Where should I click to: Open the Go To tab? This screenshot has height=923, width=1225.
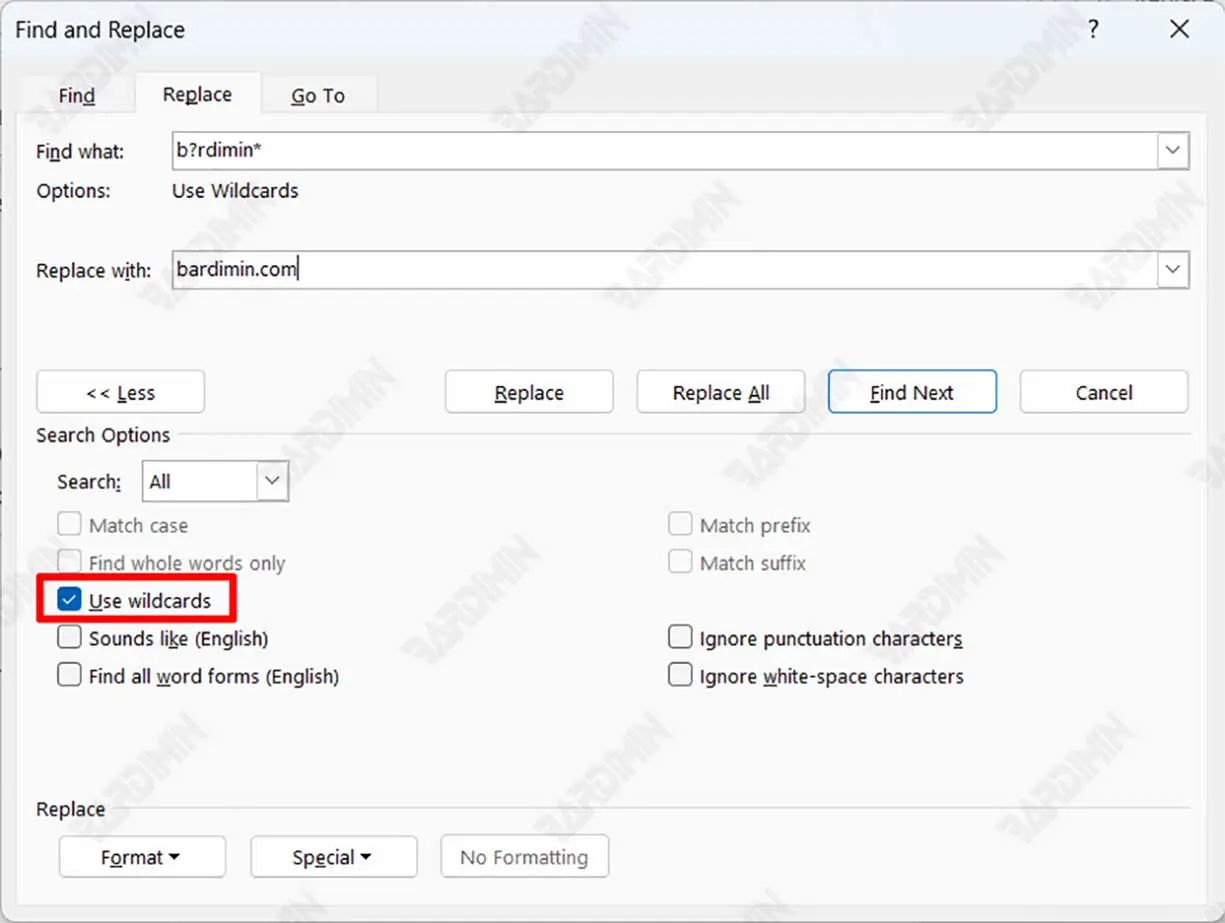pos(318,96)
